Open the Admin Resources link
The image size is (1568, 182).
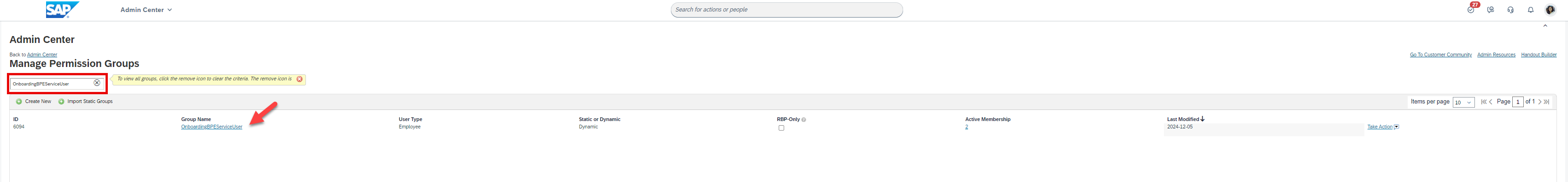pyautogui.click(x=1496, y=55)
